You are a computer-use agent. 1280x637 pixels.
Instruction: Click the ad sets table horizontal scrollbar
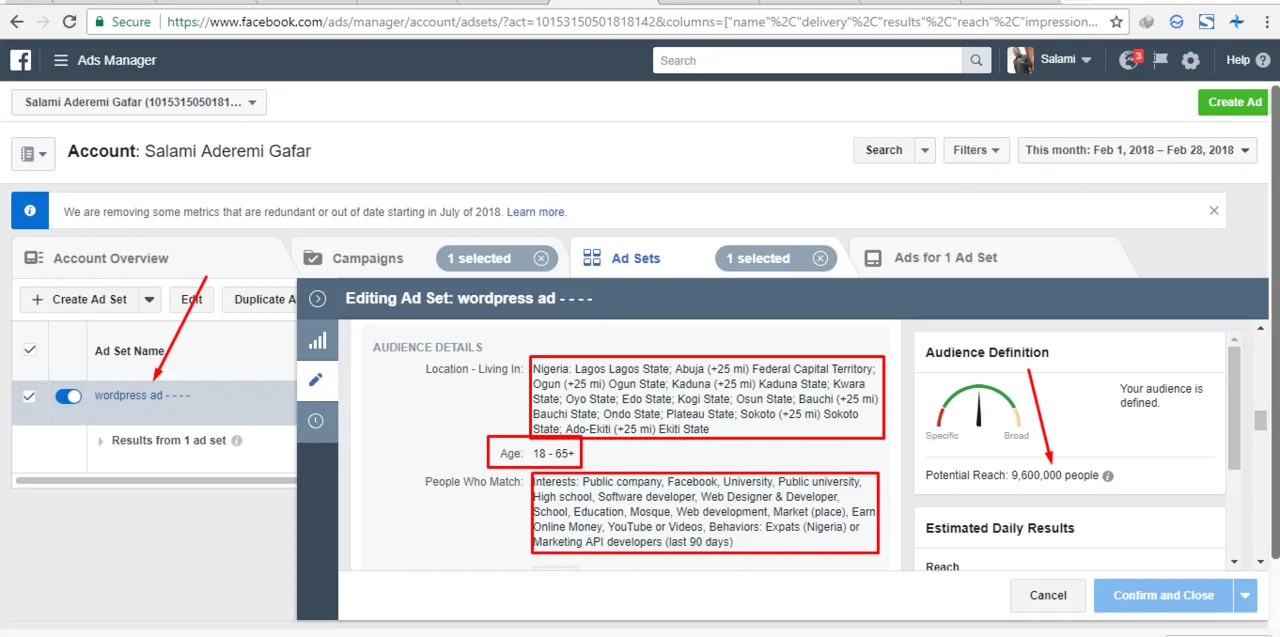(155, 481)
